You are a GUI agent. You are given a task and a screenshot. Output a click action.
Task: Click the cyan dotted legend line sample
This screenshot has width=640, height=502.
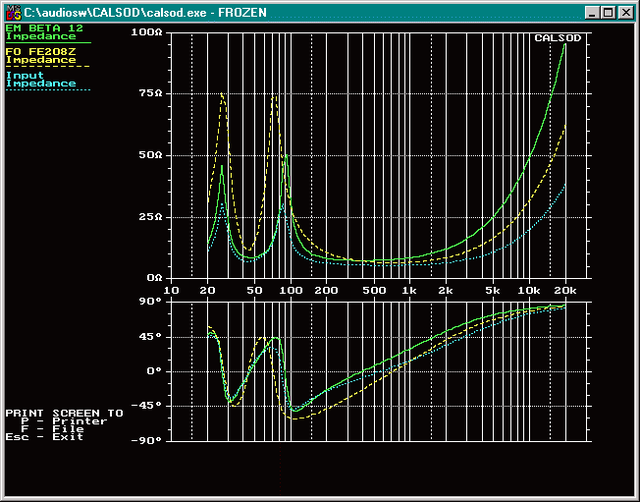pyautogui.click(x=48, y=90)
